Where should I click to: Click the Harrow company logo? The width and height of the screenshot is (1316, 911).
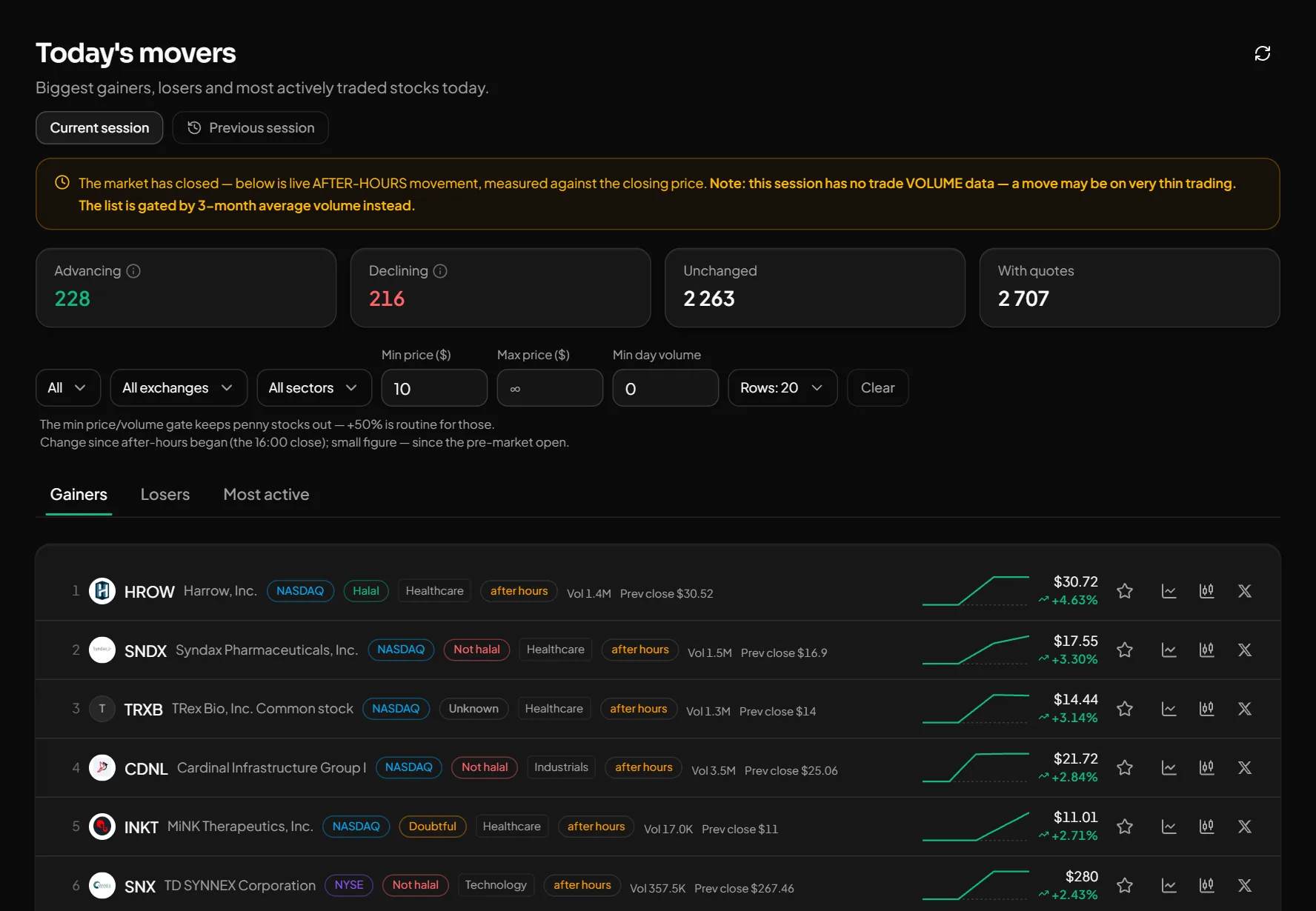[x=102, y=591]
